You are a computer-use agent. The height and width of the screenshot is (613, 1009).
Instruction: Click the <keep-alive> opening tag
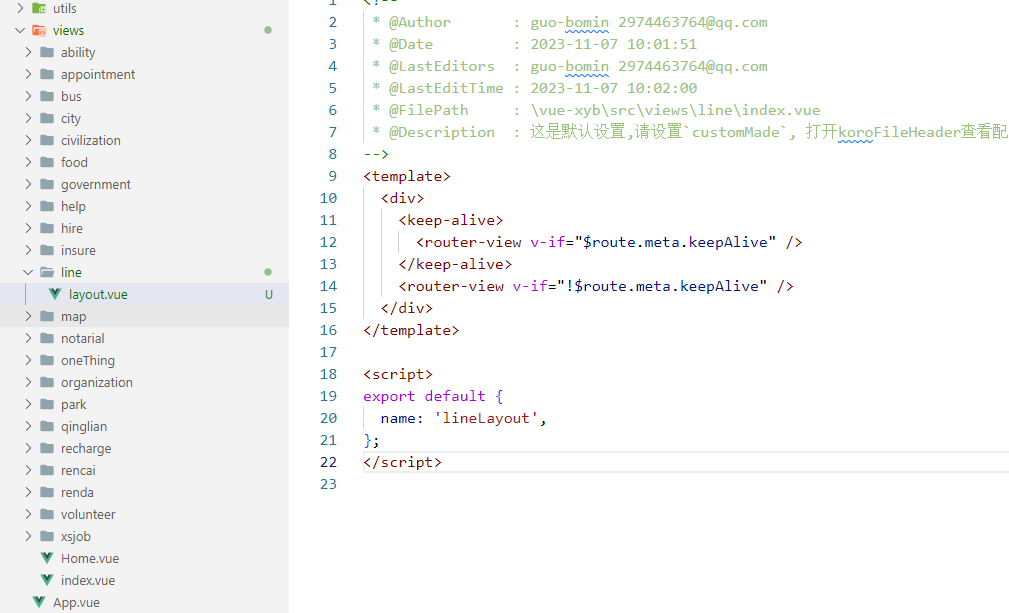click(450, 220)
